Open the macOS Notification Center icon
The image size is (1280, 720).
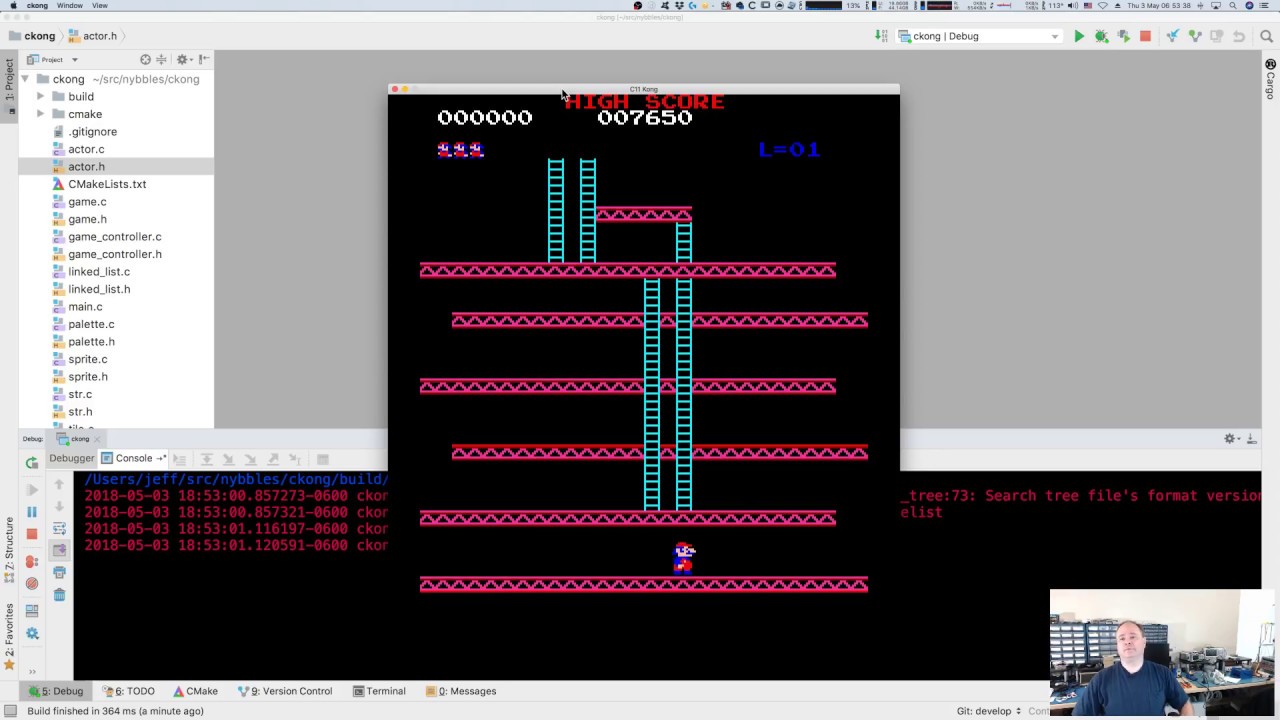point(1266,6)
